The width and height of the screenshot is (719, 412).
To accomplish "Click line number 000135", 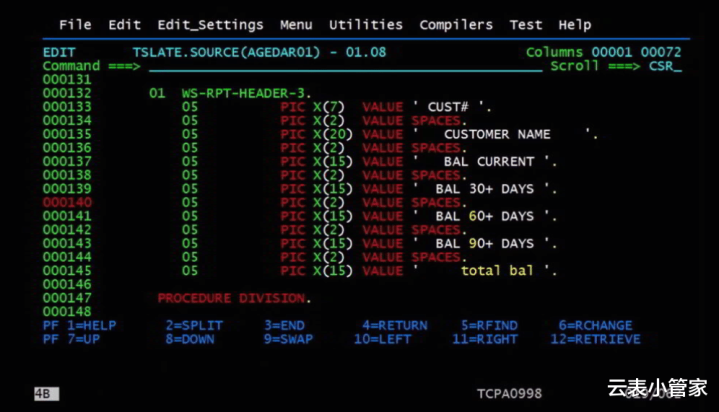I will click(x=67, y=134).
